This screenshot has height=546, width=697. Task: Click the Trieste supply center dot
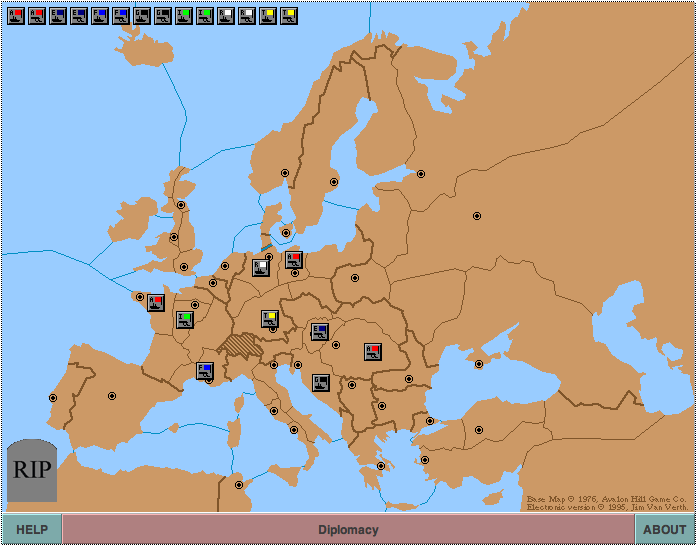[x=298, y=365]
